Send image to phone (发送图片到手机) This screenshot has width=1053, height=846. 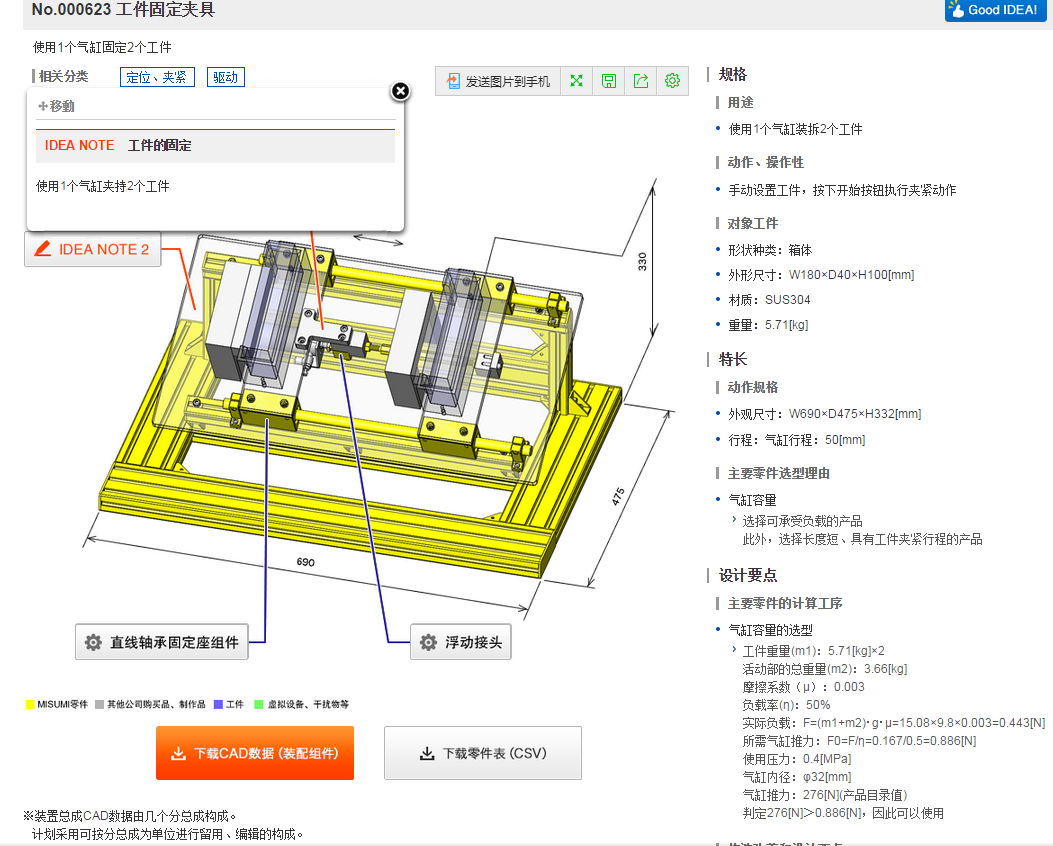pos(497,81)
